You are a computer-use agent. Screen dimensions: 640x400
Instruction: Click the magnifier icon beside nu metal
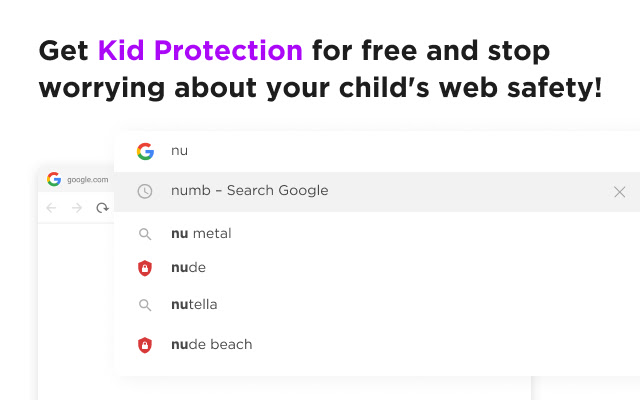[x=145, y=234]
